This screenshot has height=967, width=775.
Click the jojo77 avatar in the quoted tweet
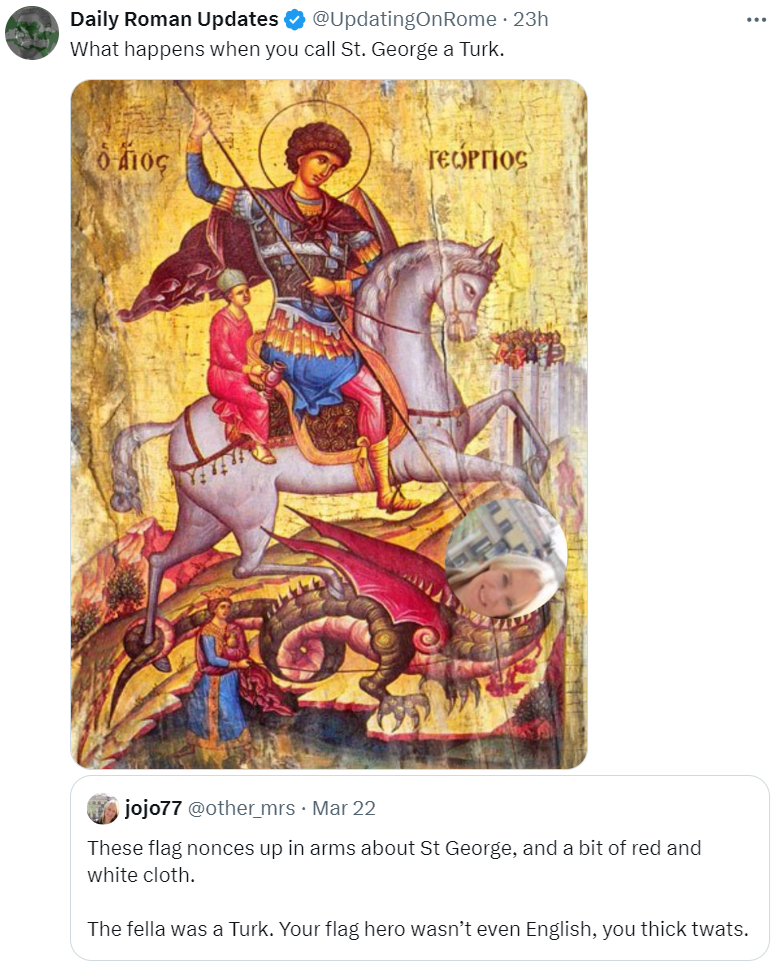[x=103, y=809]
